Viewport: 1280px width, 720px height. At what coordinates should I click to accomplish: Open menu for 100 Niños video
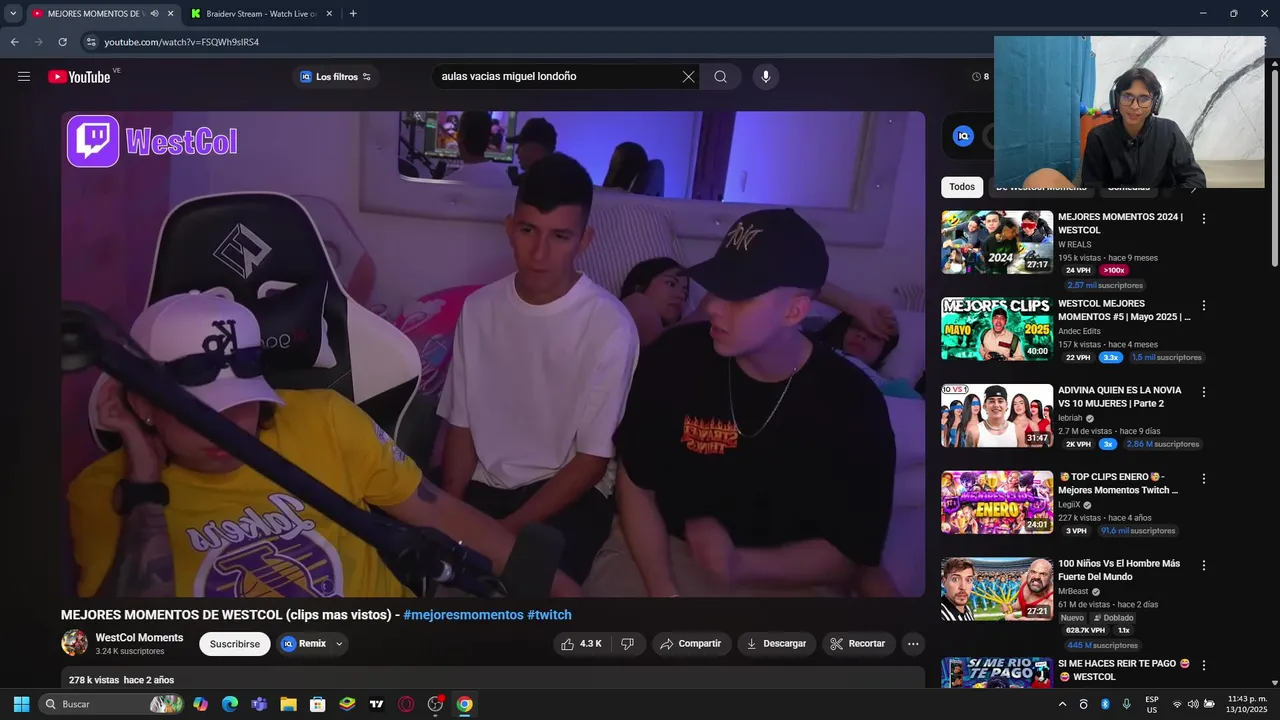(x=1204, y=565)
